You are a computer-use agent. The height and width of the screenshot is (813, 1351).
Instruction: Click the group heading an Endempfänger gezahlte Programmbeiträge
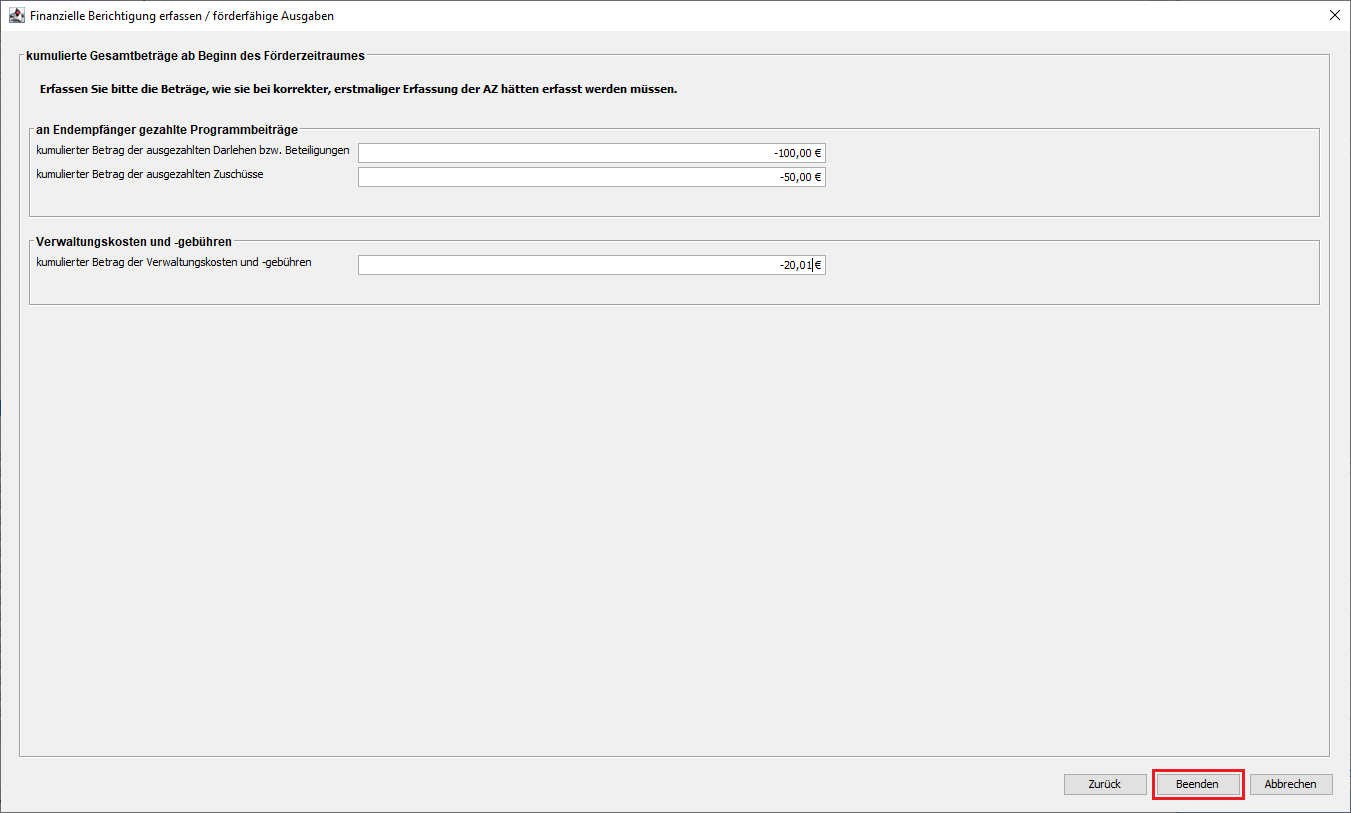pyautogui.click(x=166, y=129)
